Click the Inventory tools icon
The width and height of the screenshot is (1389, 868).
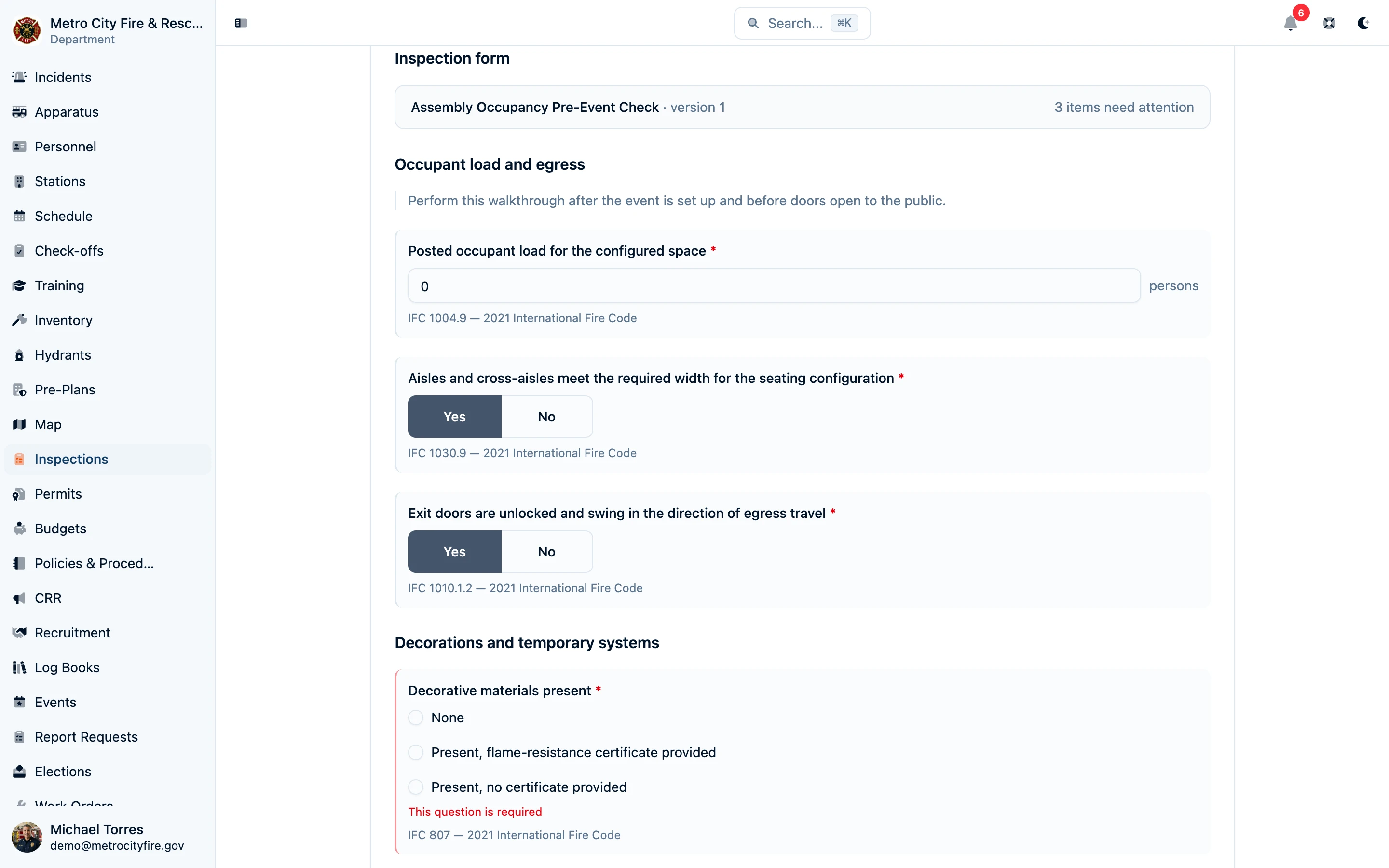pyautogui.click(x=19, y=320)
